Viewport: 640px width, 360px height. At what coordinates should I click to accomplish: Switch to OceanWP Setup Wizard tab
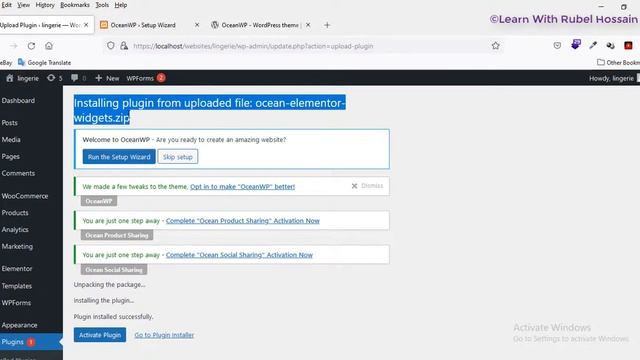click(x=143, y=25)
